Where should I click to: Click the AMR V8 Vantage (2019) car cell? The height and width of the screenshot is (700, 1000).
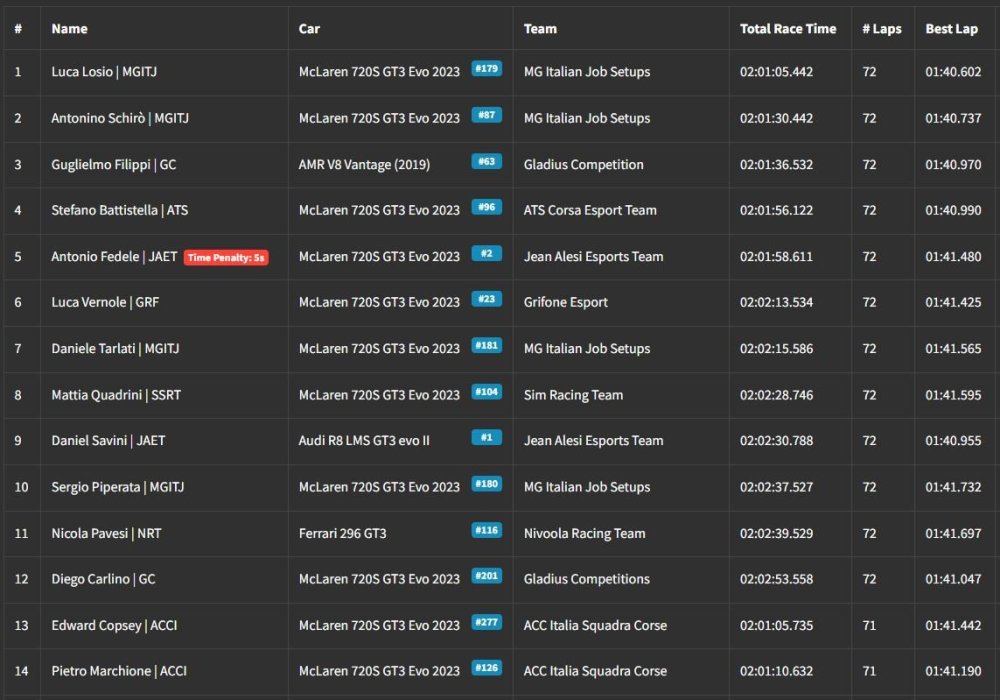click(x=364, y=164)
